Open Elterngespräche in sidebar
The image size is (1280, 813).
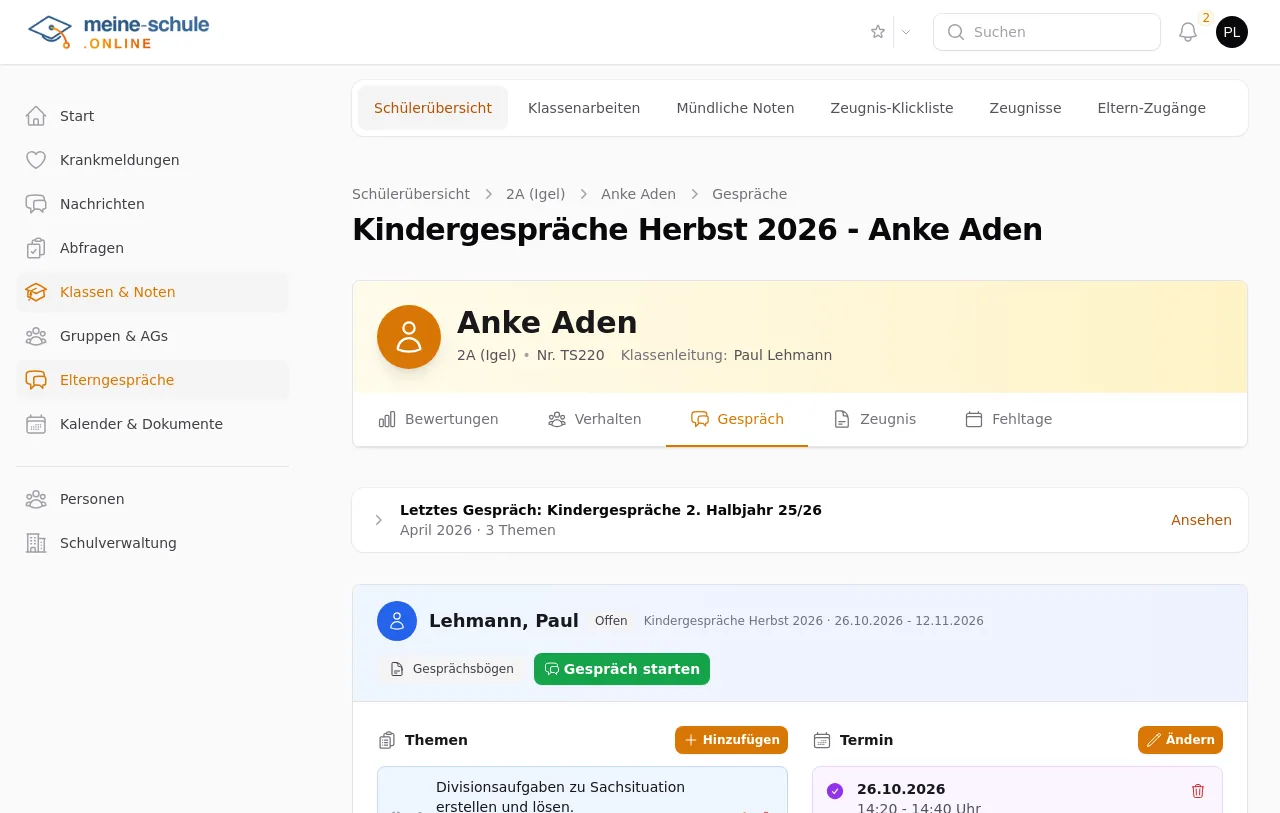[152, 380]
